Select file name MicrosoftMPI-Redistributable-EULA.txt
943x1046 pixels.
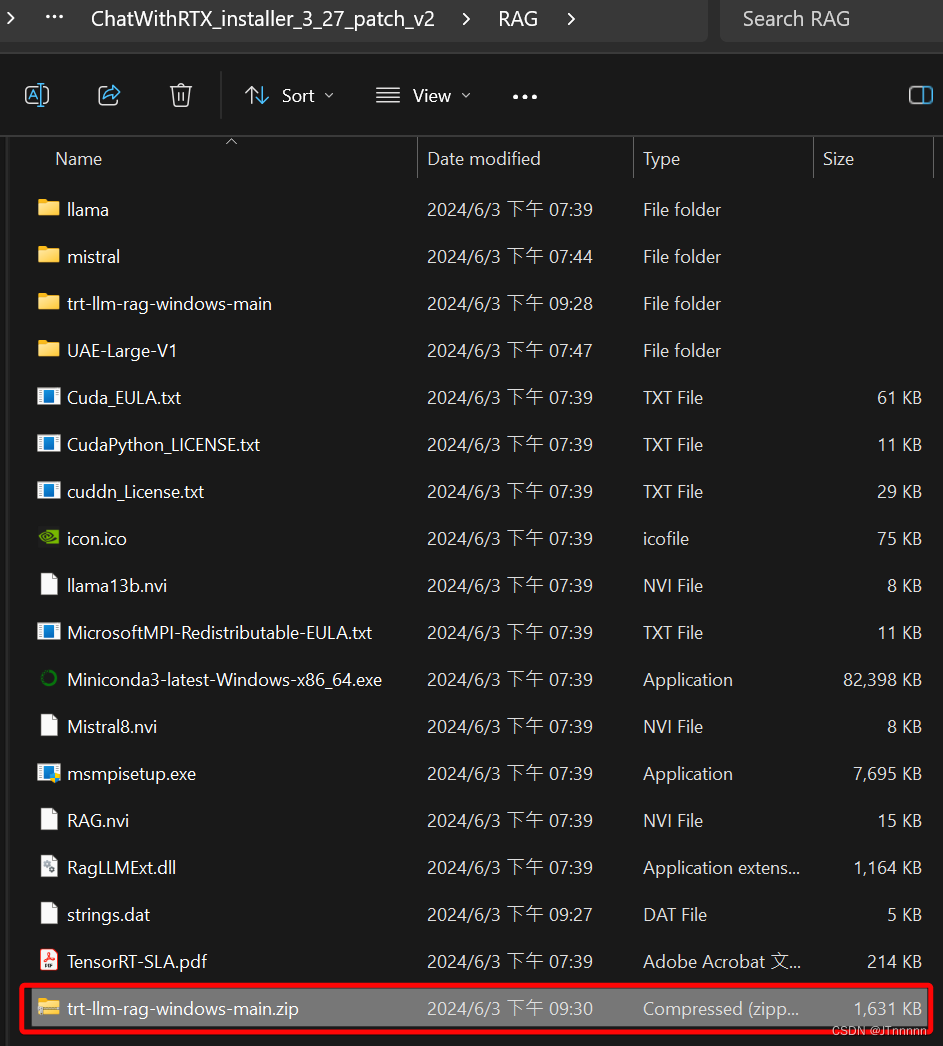[x=219, y=632]
